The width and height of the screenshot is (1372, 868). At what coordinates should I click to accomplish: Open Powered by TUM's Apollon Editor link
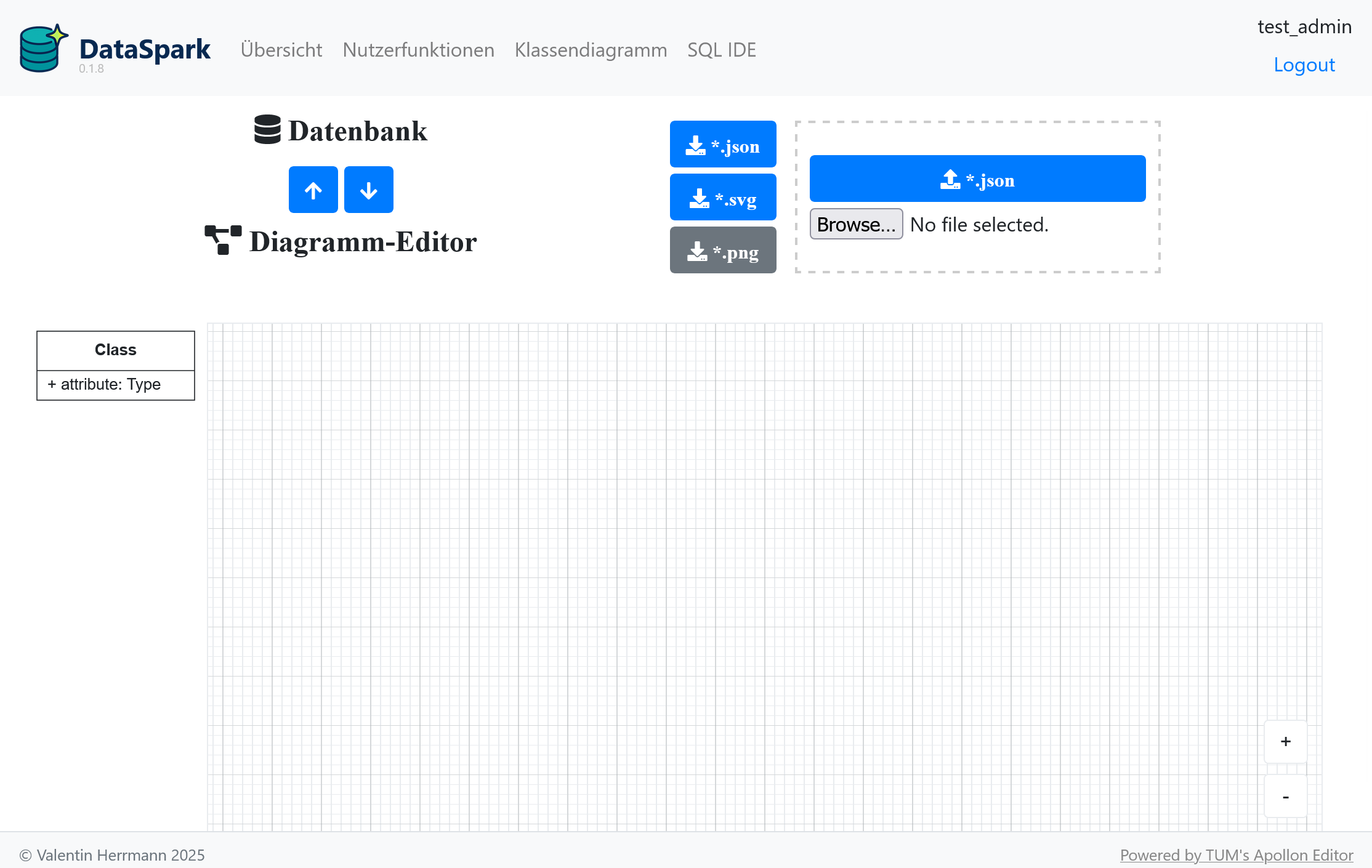point(1237,855)
